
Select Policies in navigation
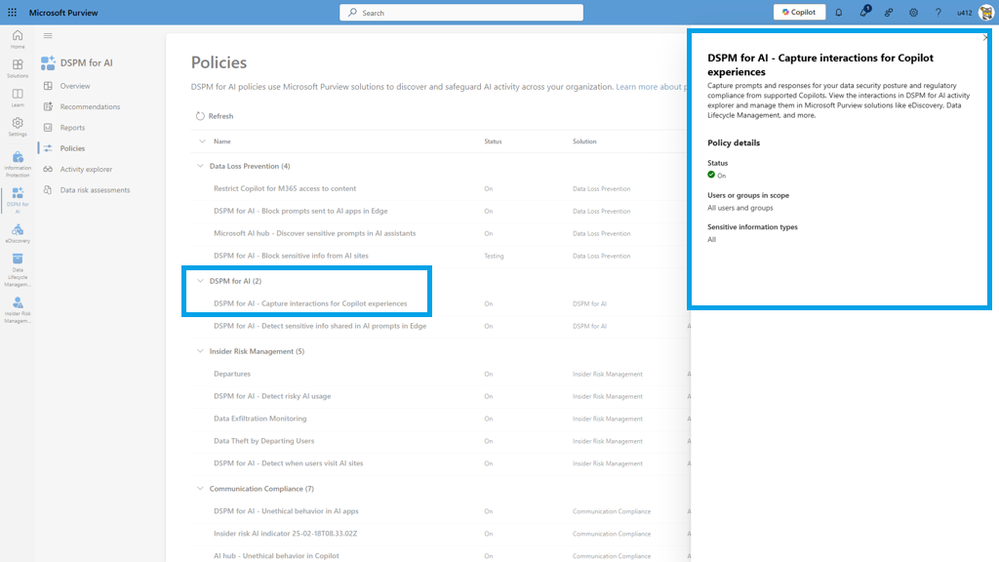[72, 148]
